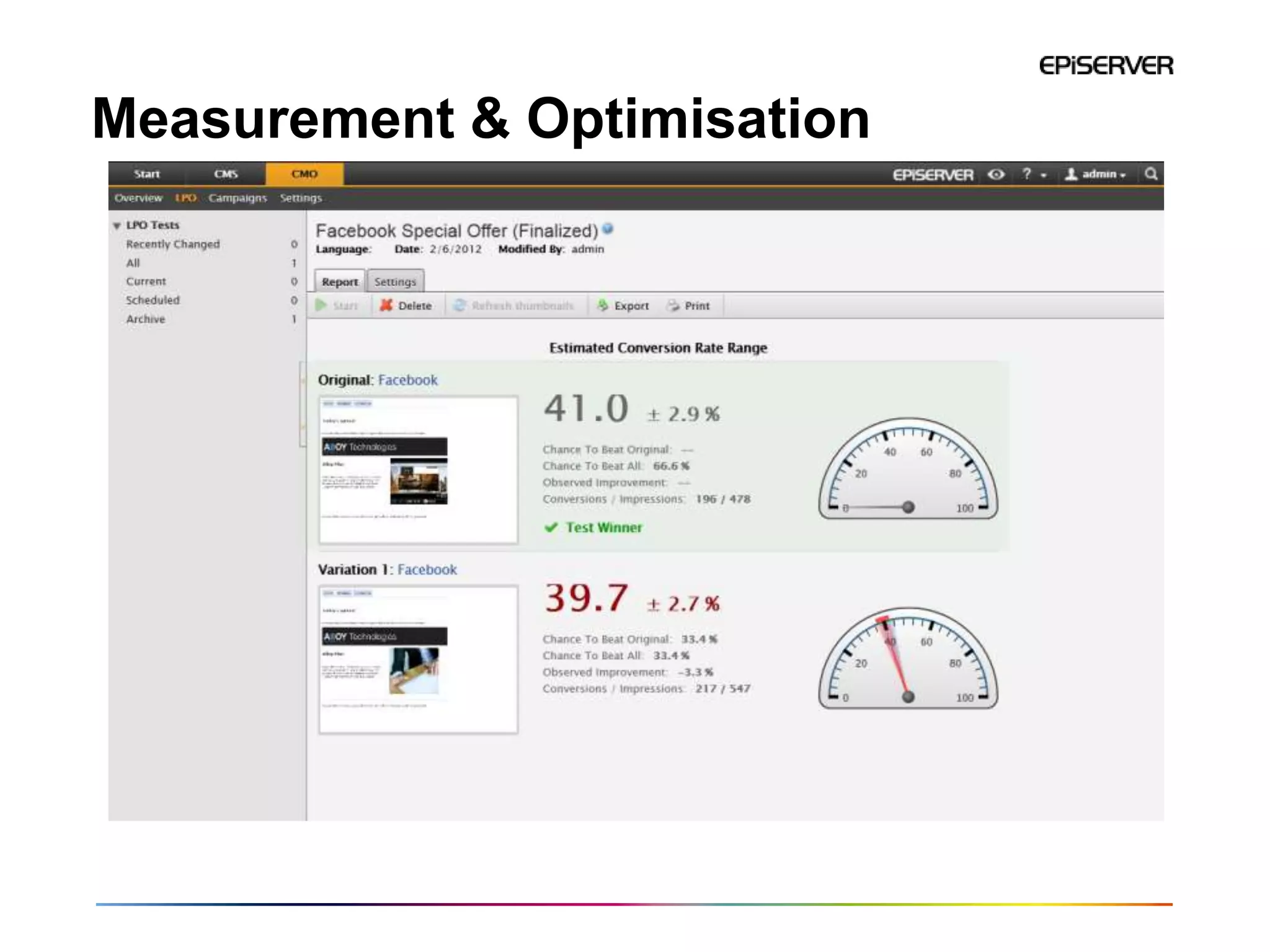The height and width of the screenshot is (952, 1270).
Task: Click the Variation 1 conversion rate gauge
Action: [x=908, y=658]
